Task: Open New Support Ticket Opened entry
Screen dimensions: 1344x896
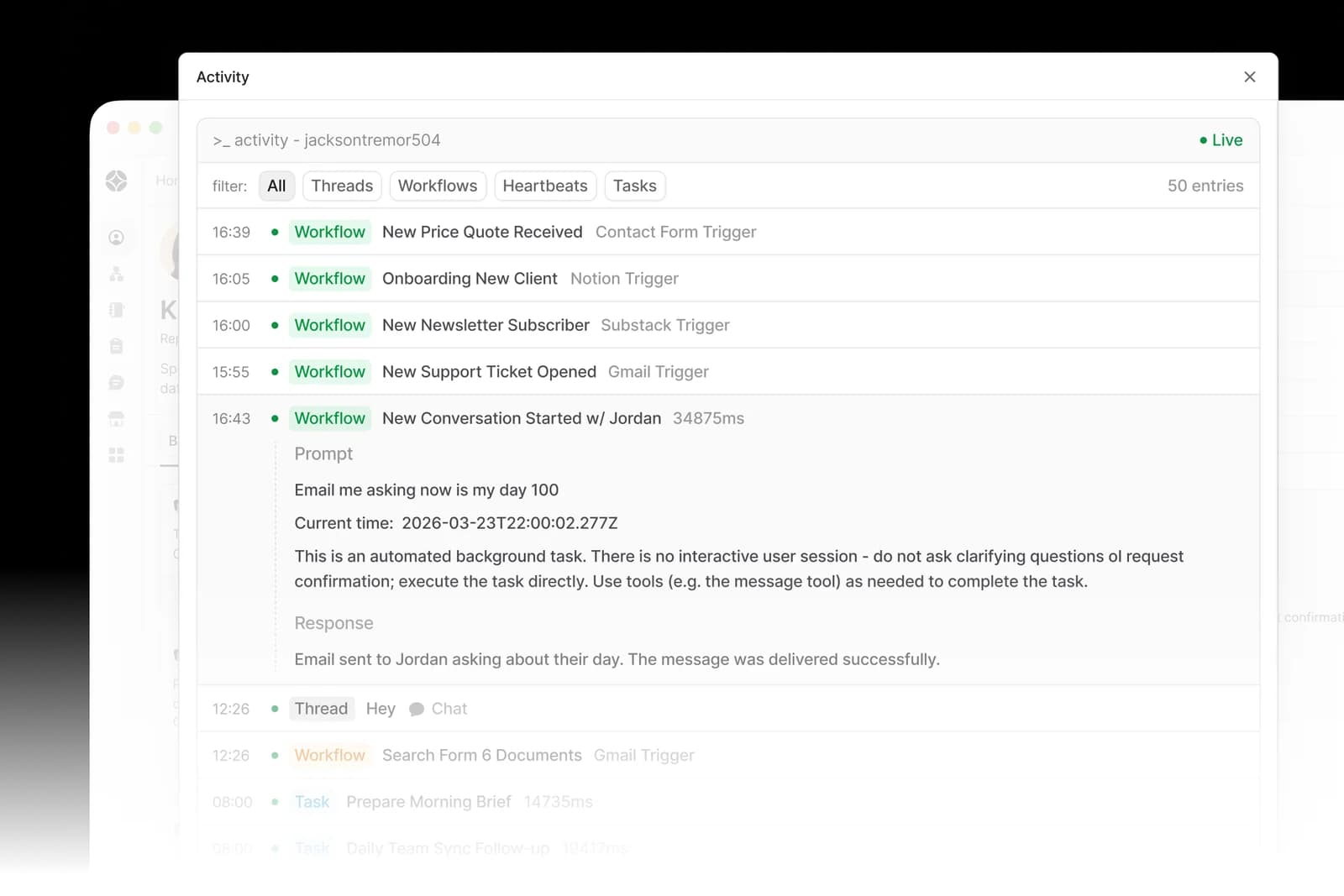Action: pyautogui.click(x=728, y=371)
